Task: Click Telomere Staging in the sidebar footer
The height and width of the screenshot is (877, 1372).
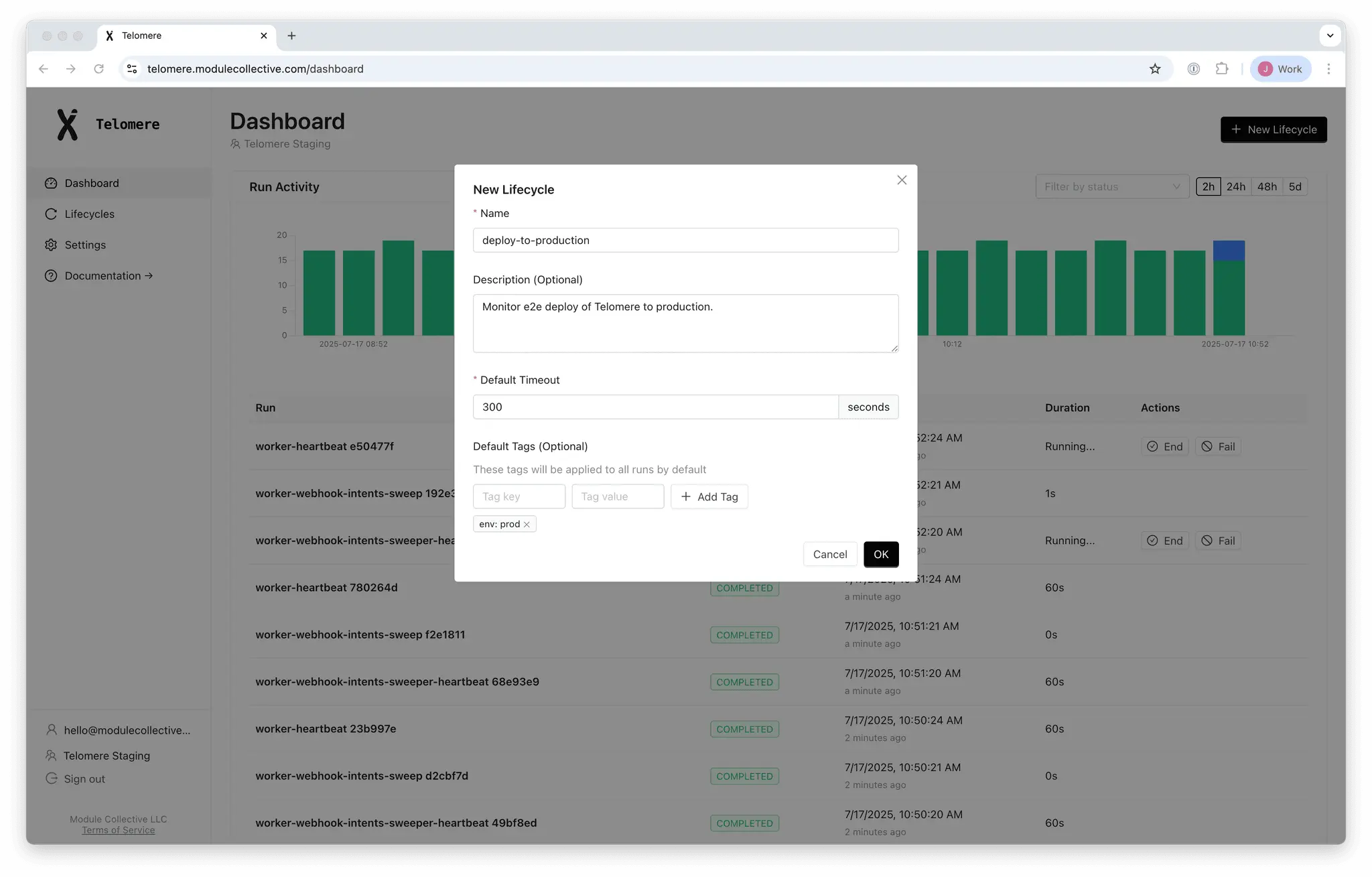Action: tap(98, 756)
